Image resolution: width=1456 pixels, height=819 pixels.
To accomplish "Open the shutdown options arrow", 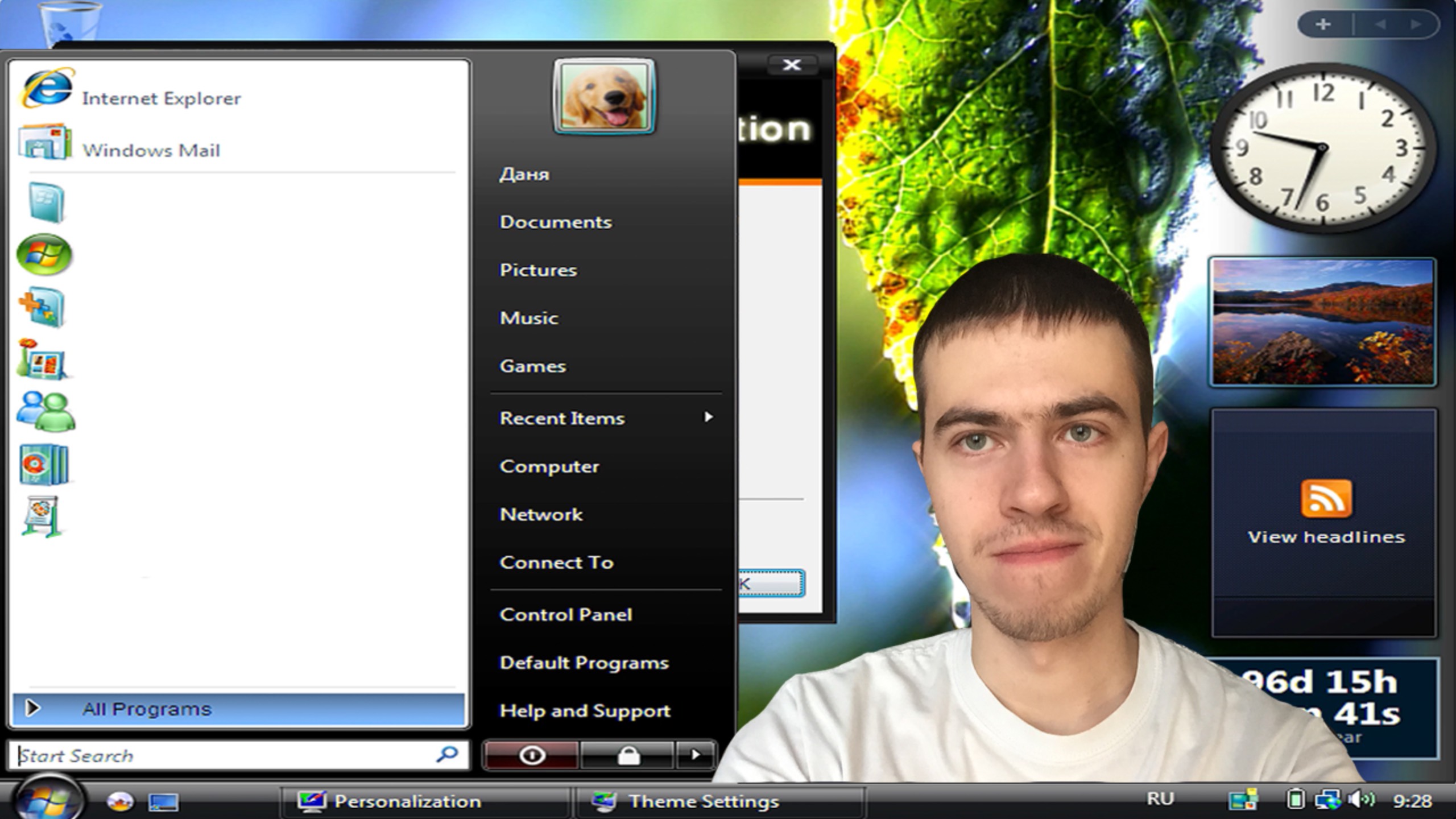I will click(x=695, y=755).
